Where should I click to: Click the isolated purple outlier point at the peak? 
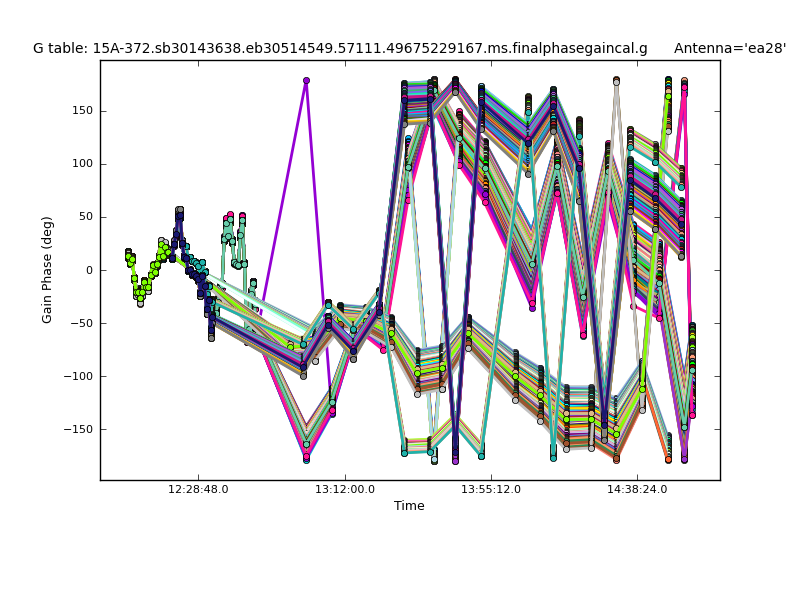tap(306, 80)
